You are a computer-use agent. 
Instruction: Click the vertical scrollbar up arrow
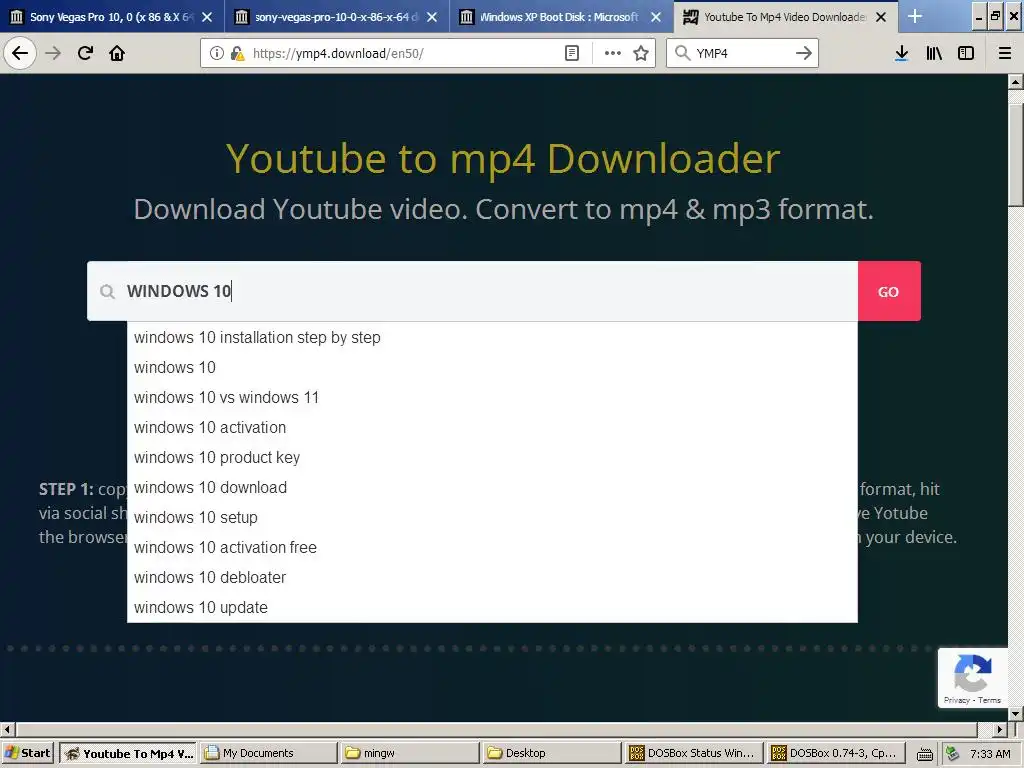pyautogui.click(x=1016, y=82)
